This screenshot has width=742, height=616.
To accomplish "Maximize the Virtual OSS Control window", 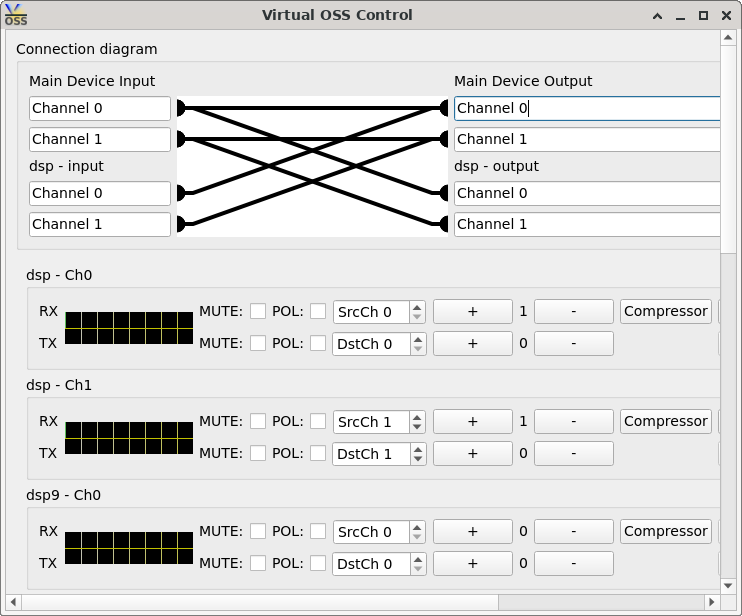I will click(704, 16).
